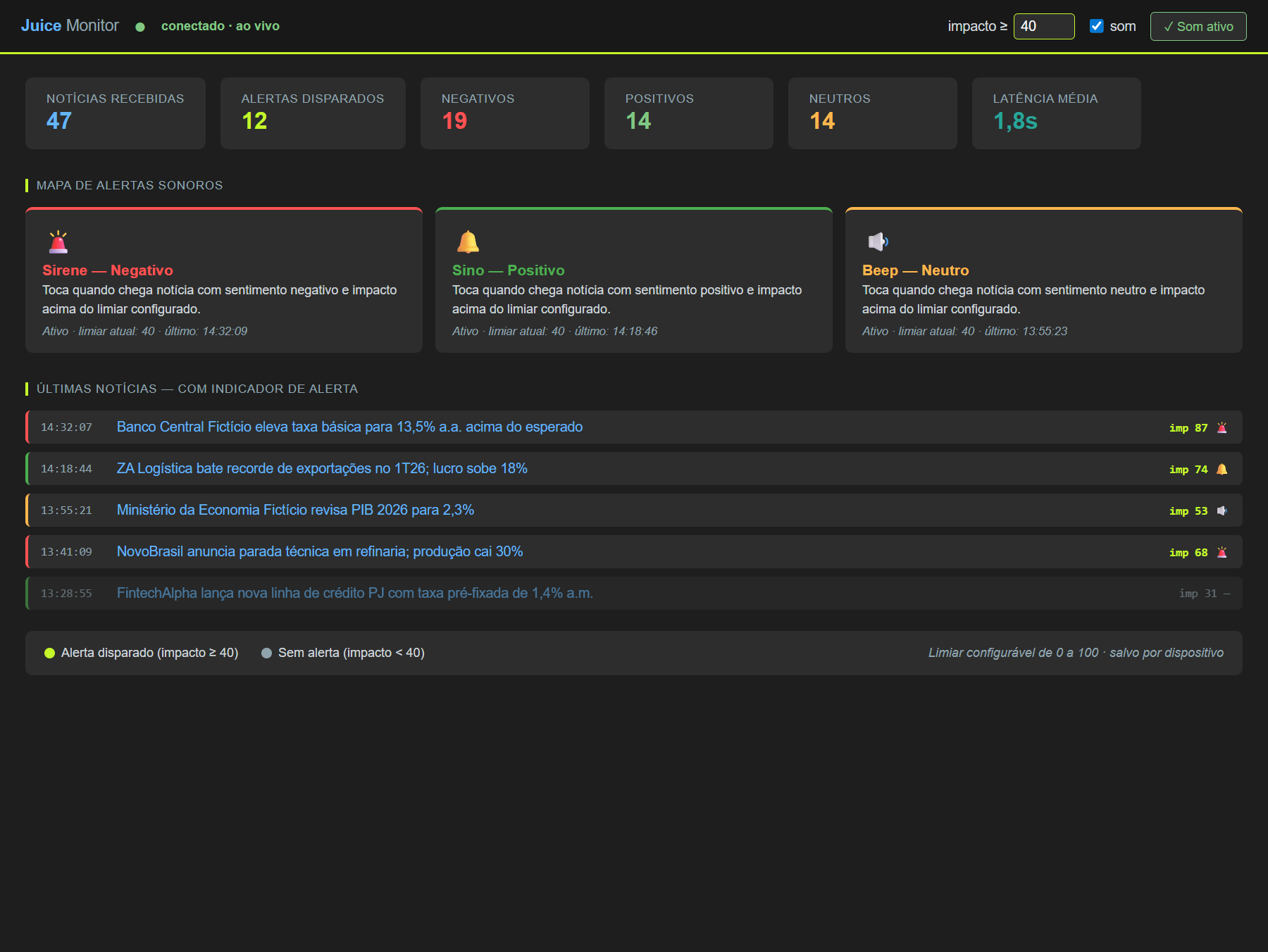This screenshot has height=952, width=1268.
Task: Select the Notícias Recebidas 47 card
Action: tap(116, 113)
